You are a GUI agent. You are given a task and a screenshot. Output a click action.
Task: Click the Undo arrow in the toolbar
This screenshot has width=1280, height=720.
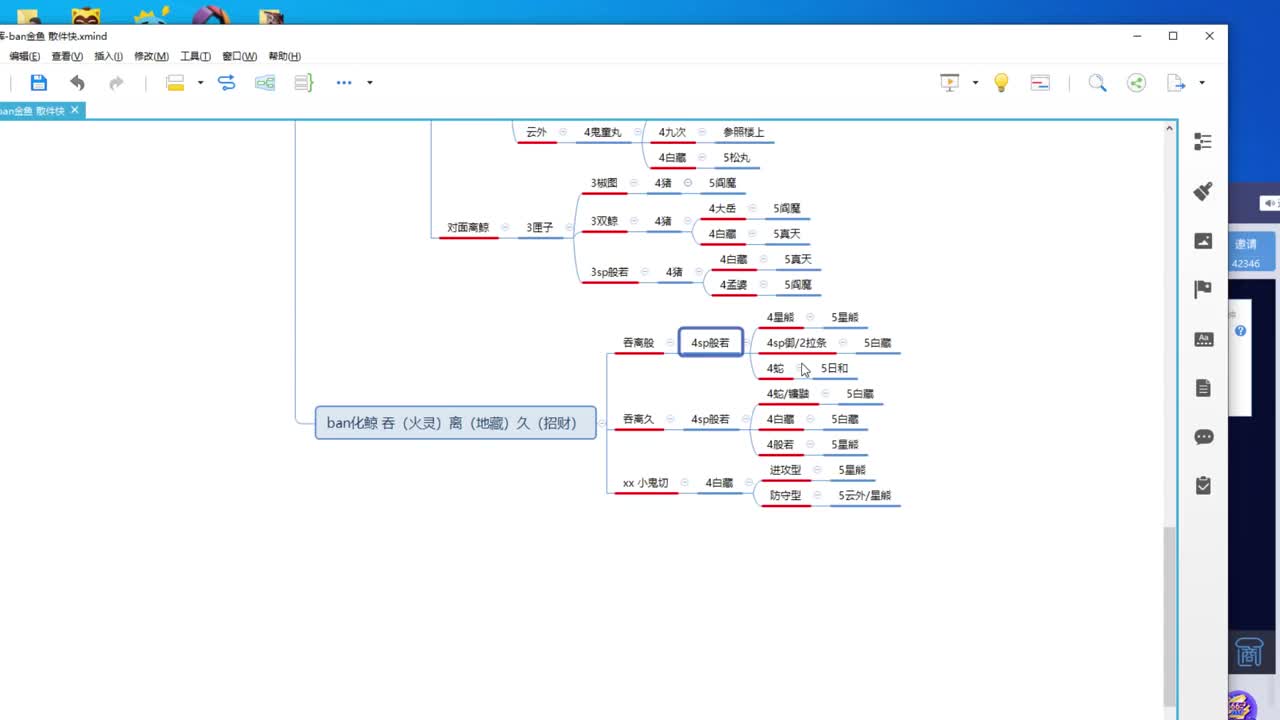coord(77,83)
